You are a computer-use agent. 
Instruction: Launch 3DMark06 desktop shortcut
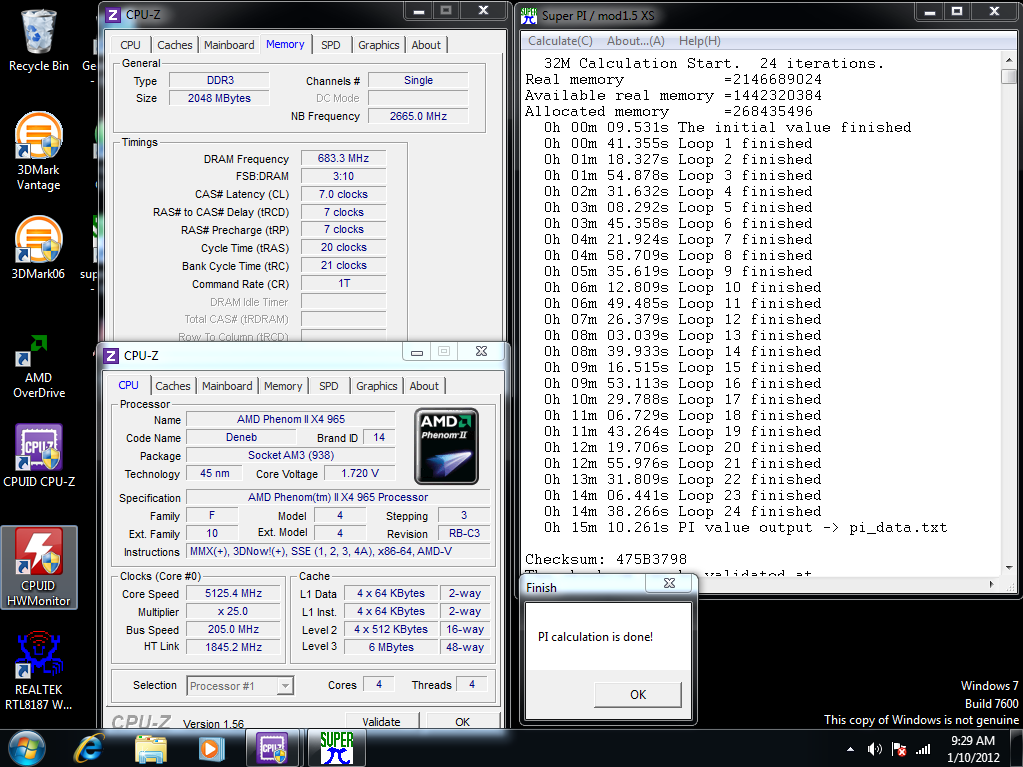click(x=38, y=248)
